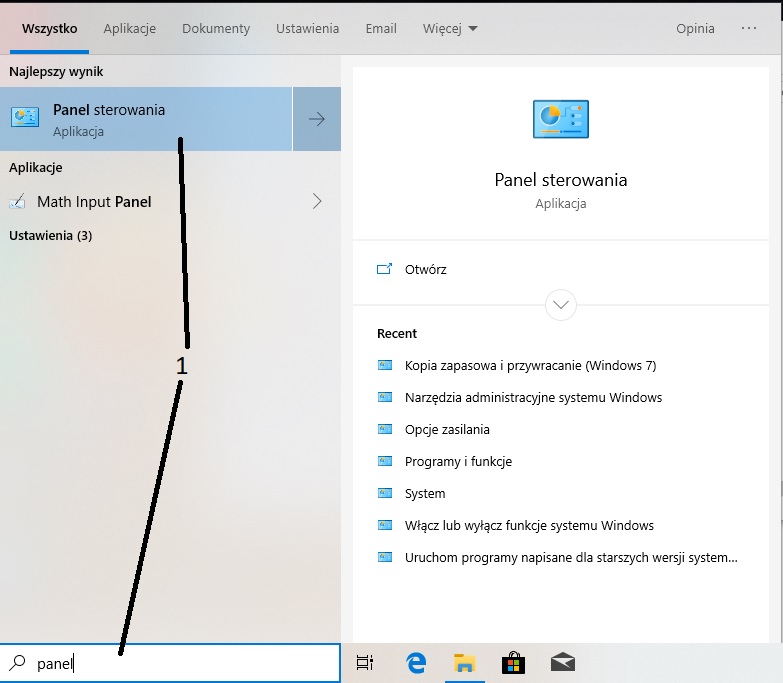The width and height of the screenshot is (783, 683).
Task: Open Microsoft Store from the taskbar
Action: pos(513,663)
